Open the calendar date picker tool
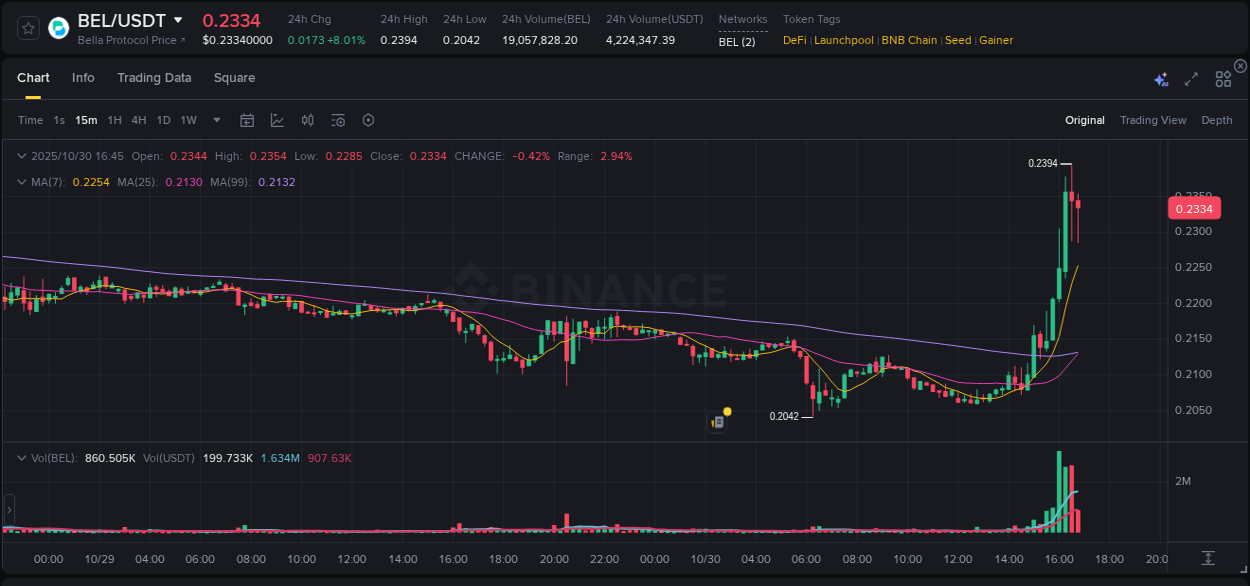Screen dimensions: 1250x586 coord(247,119)
